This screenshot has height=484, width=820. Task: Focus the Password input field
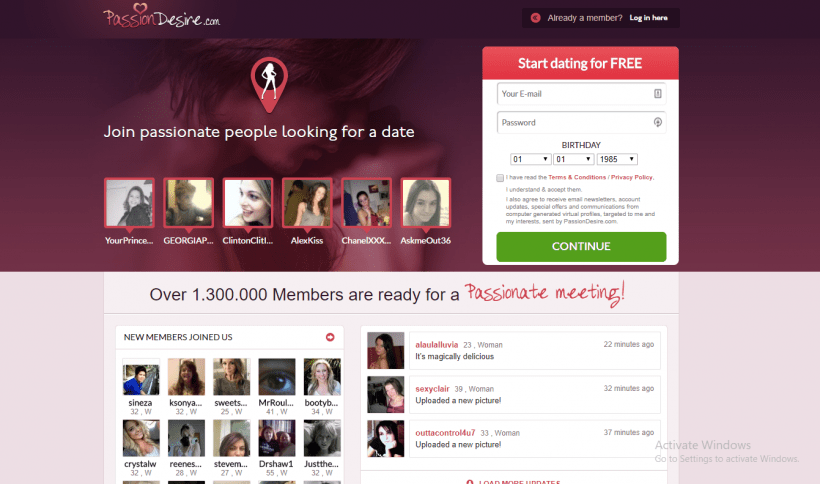point(581,122)
